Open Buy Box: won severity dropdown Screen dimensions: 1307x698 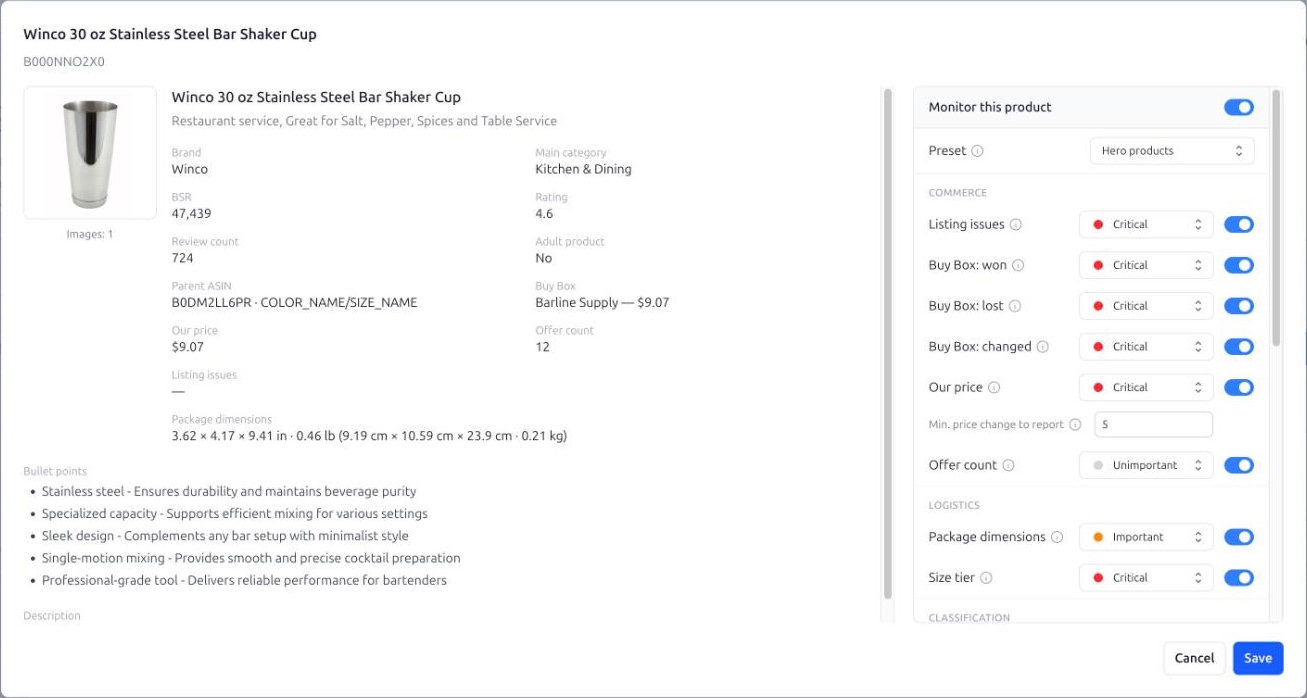click(x=1146, y=265)
